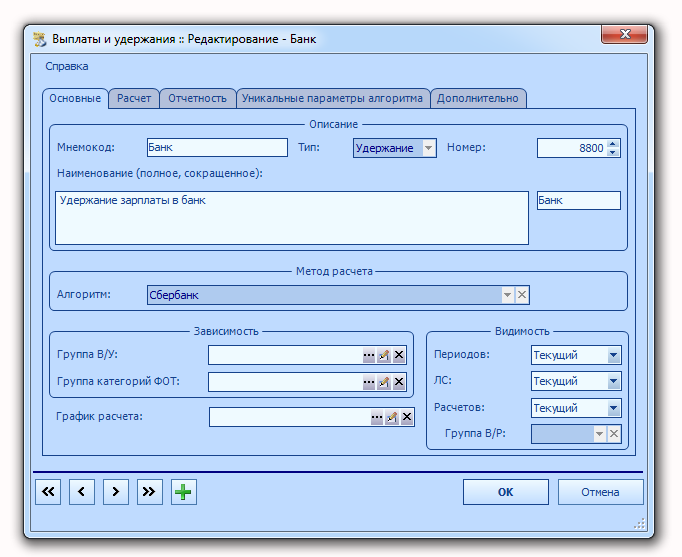Open browse dialog for Группа В/У field

click(x=368, y=355)
